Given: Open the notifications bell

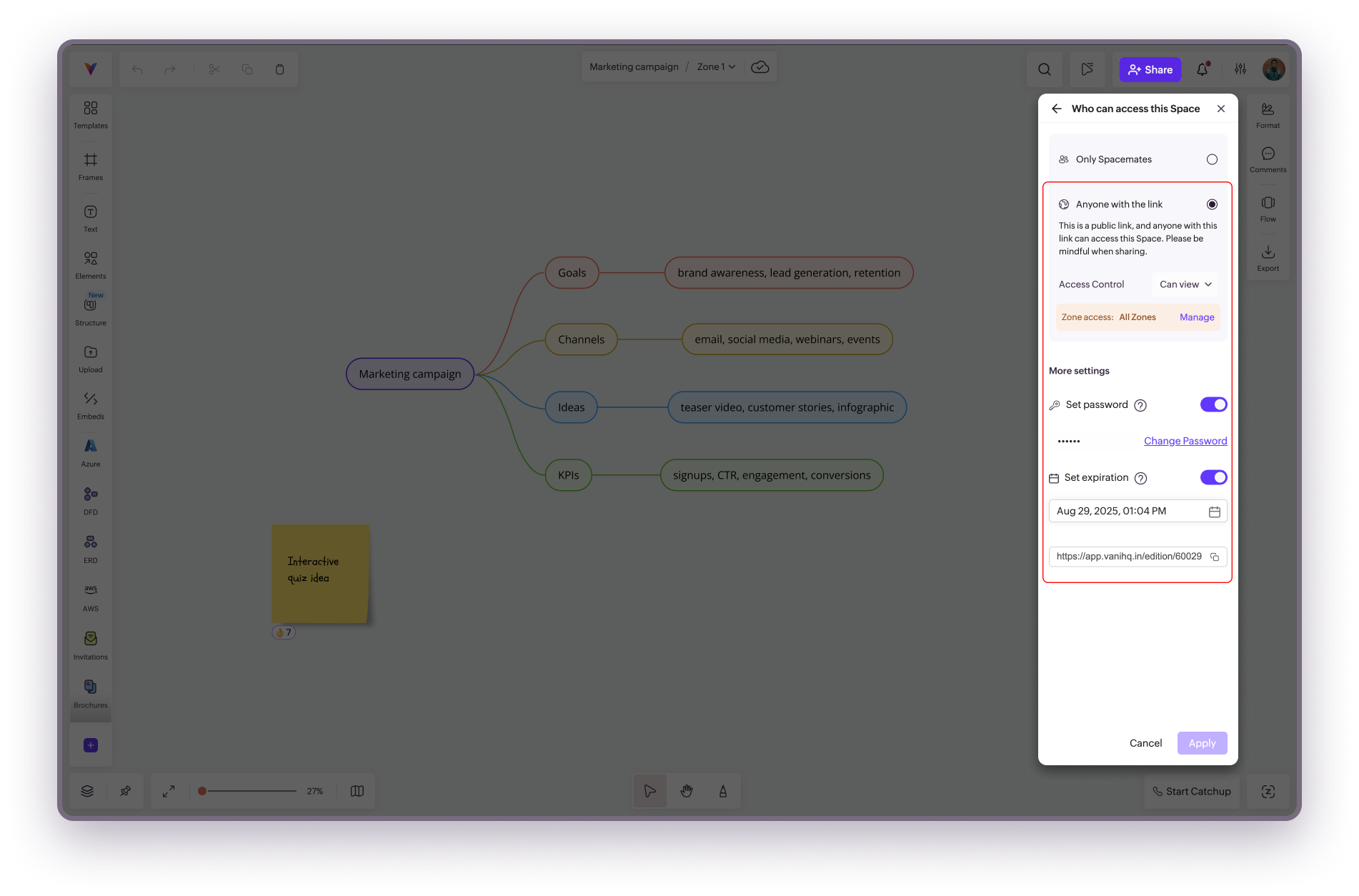Looking at the screenshot, I should (x=1203, y=69).
